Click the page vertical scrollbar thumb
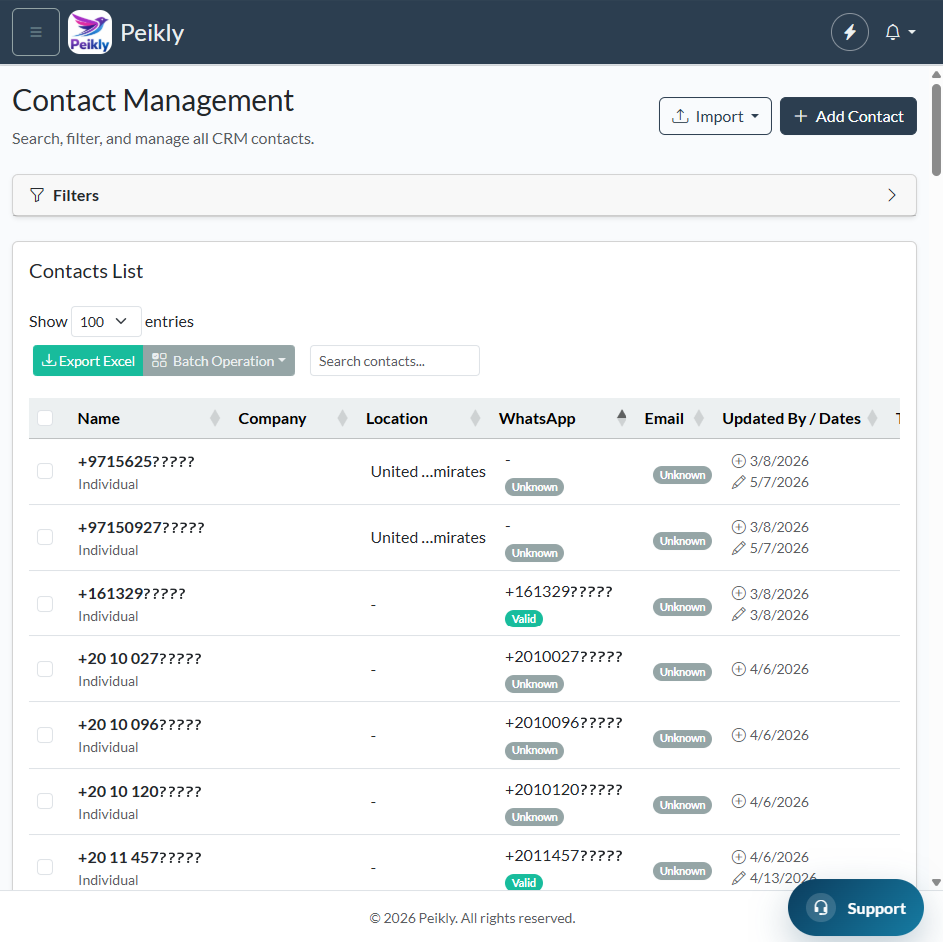The height and width of the screenshot is (943, 943). click(x=936, y=129)
